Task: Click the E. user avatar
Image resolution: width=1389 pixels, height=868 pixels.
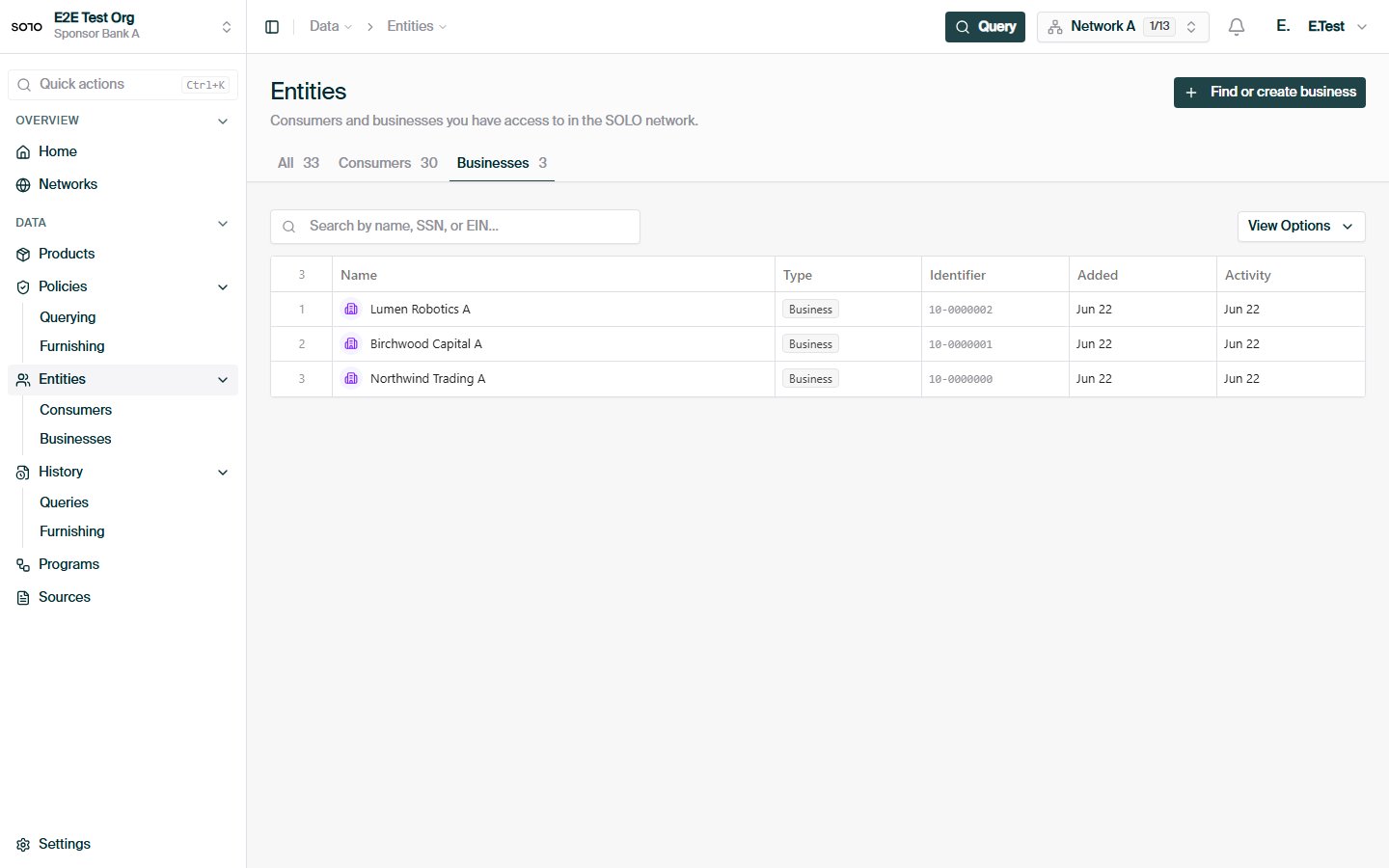Action: click(x=1283, y=26)
